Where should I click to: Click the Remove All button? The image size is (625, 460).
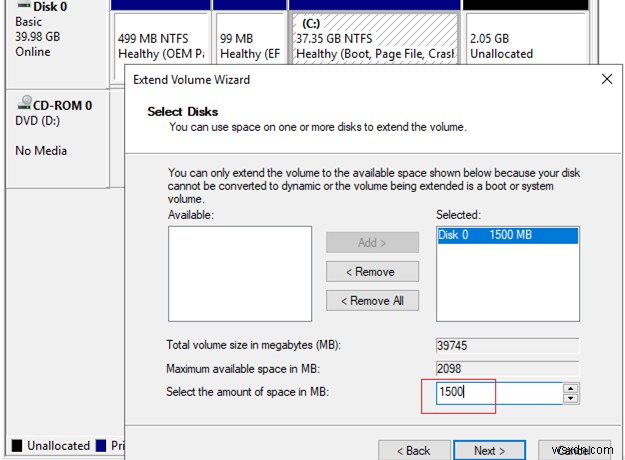(372, 301)
